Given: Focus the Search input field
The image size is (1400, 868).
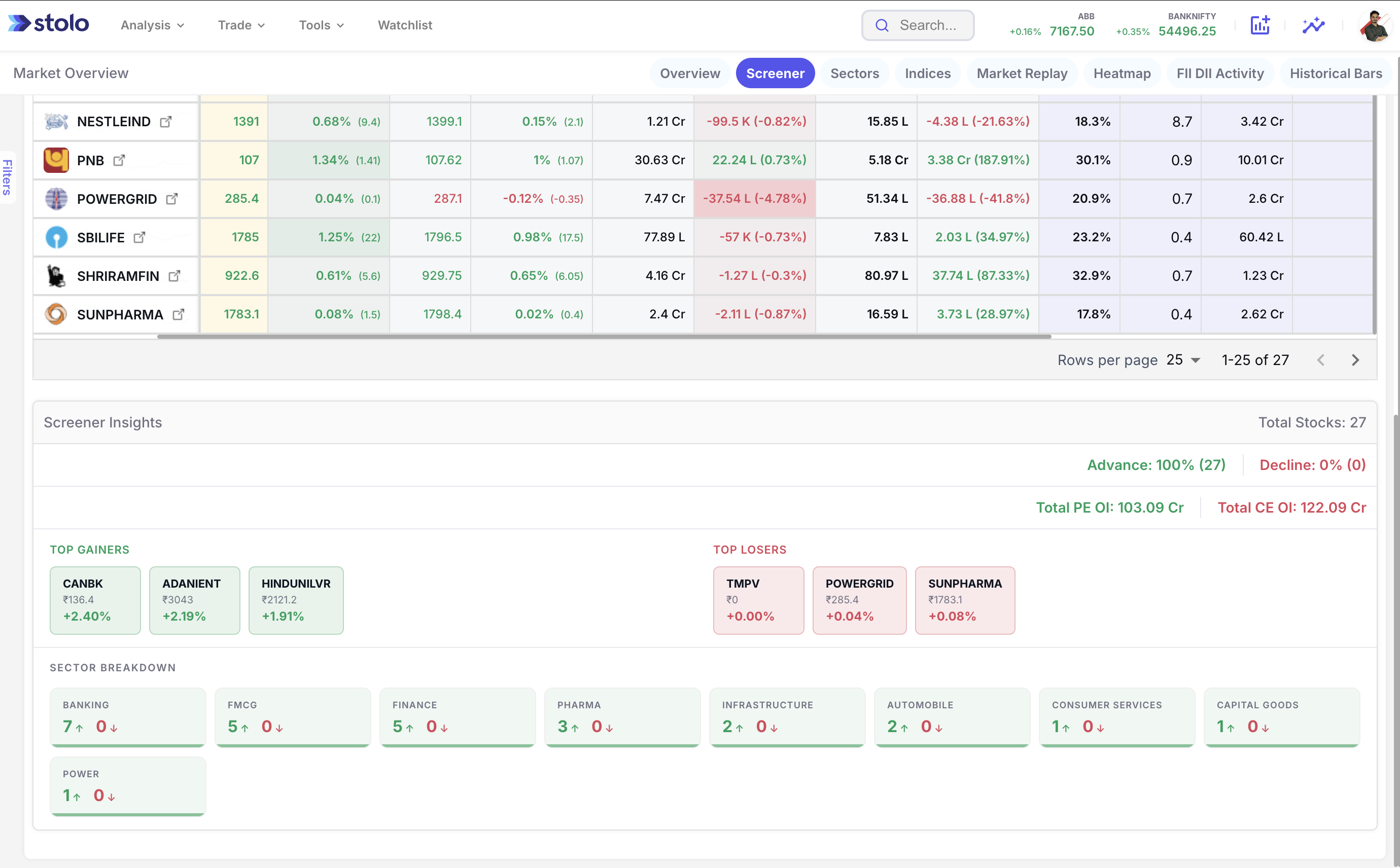Looking at the screenshot, I should click(x=918, y=25).
